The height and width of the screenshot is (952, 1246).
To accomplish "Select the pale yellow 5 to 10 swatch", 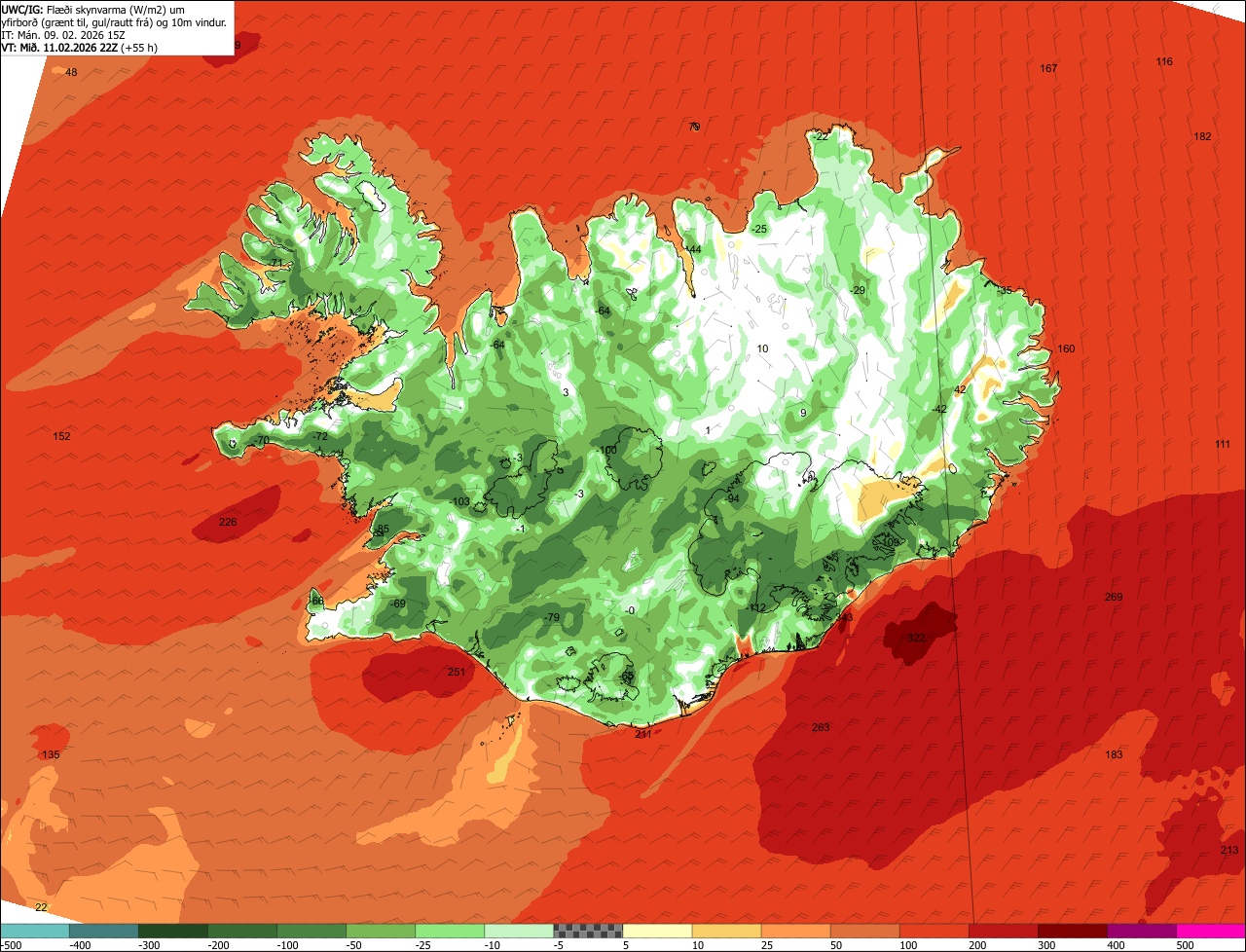I will (x=657, y=931).
